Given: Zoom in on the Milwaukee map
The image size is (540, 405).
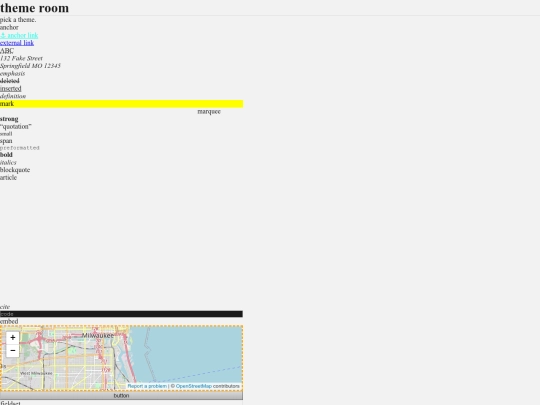Looking at the screenshot, I should pos(13,338).
